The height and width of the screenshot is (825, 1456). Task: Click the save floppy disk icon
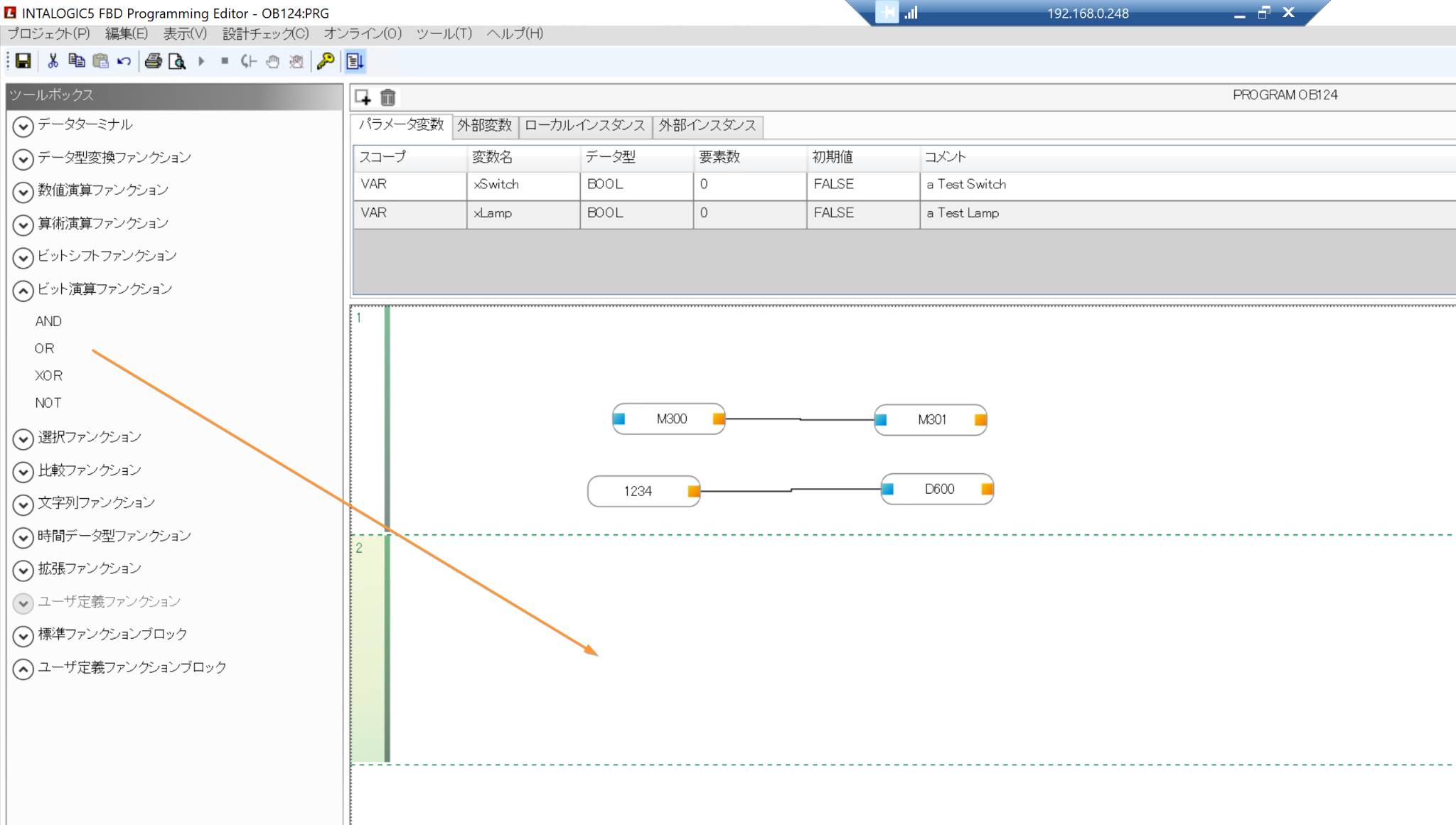pos(23,61)
